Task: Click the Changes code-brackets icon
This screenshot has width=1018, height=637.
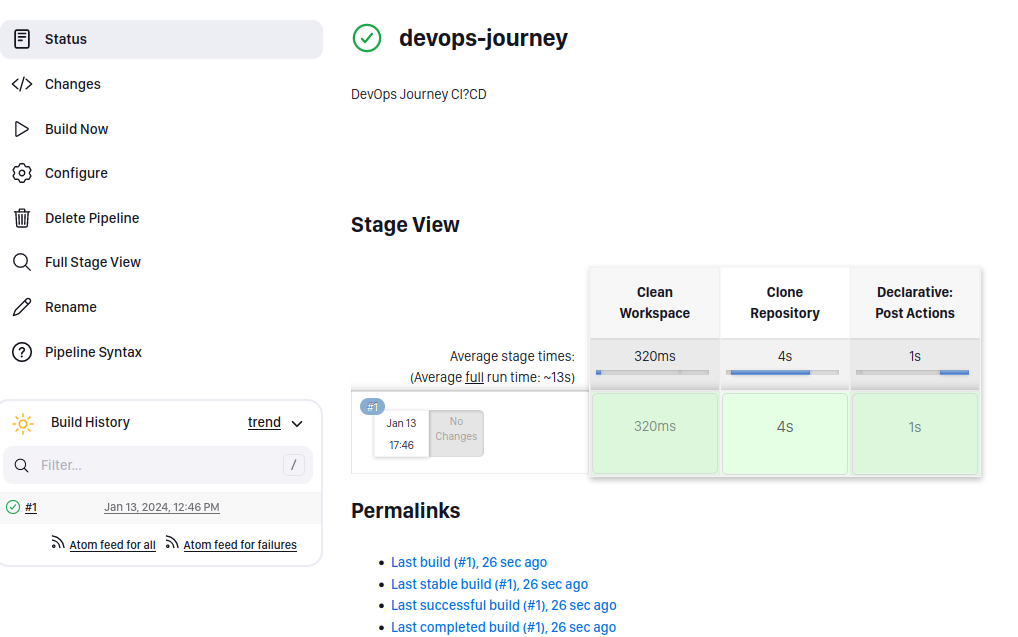Action: [x=22, y=84]
